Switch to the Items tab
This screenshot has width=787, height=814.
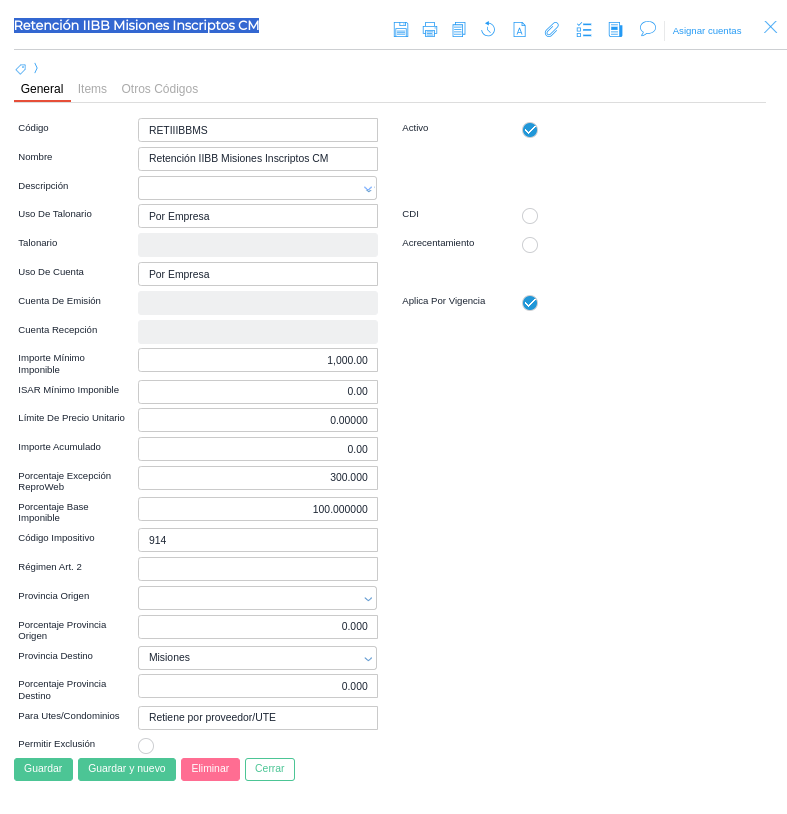92,89
